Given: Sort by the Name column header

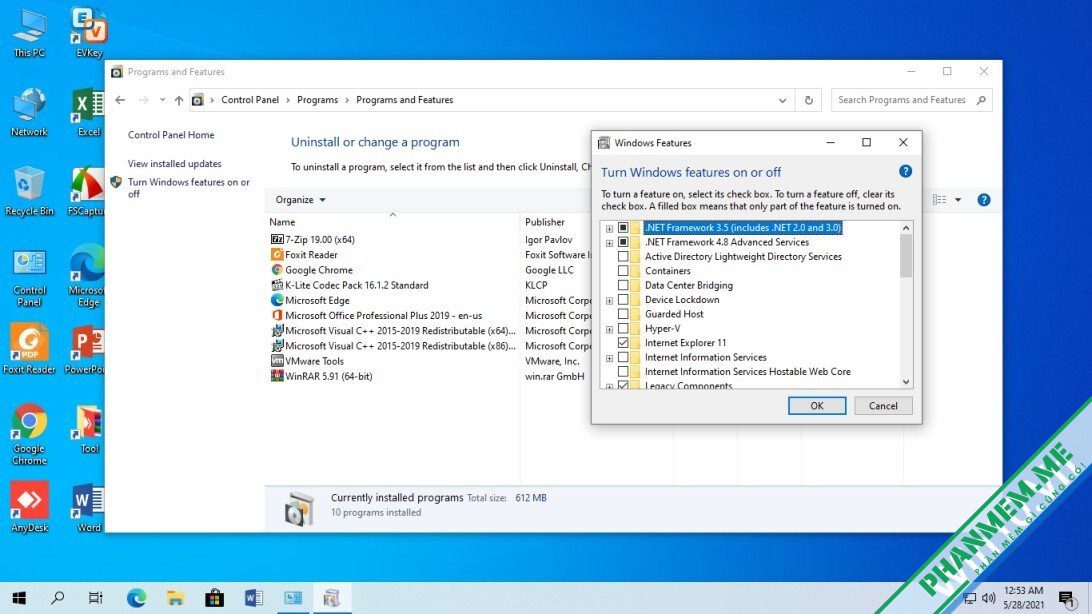Looking at the screenshot, I should point(393,222).
